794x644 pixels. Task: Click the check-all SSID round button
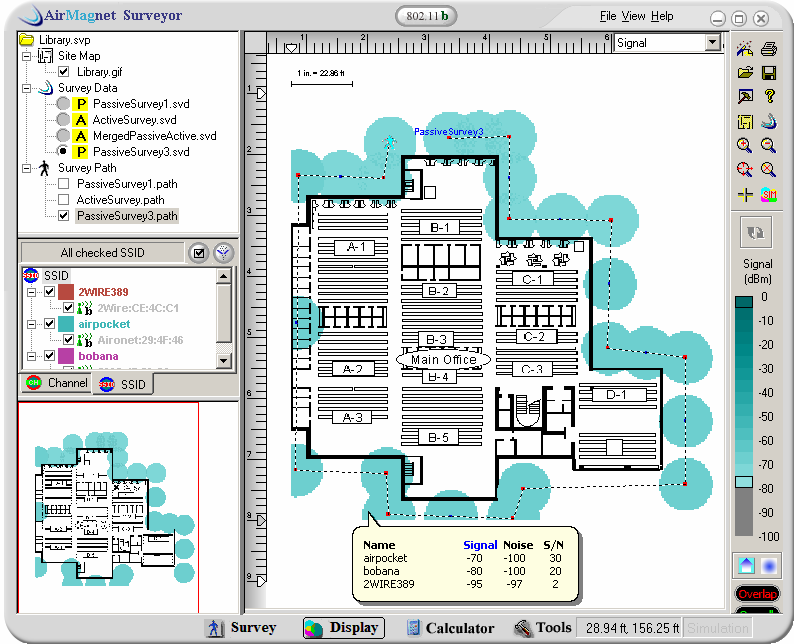[199, 253]
